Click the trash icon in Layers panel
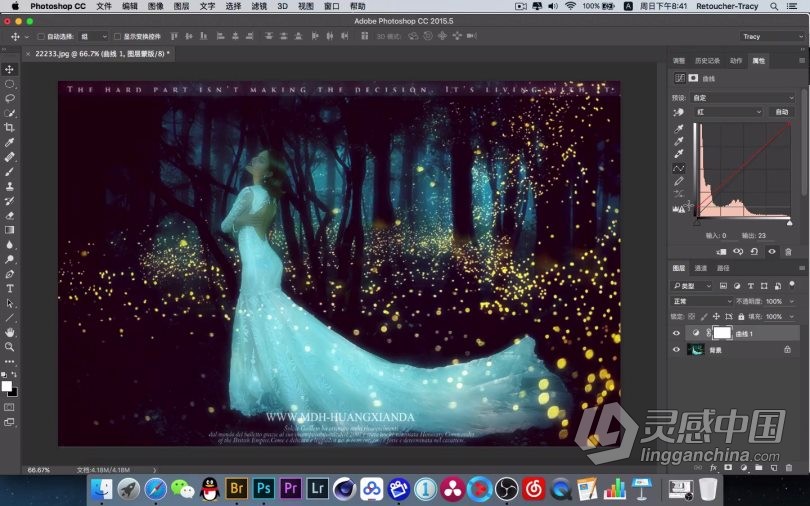The height and width of the screenshot is (506, 810). (789, 468)
